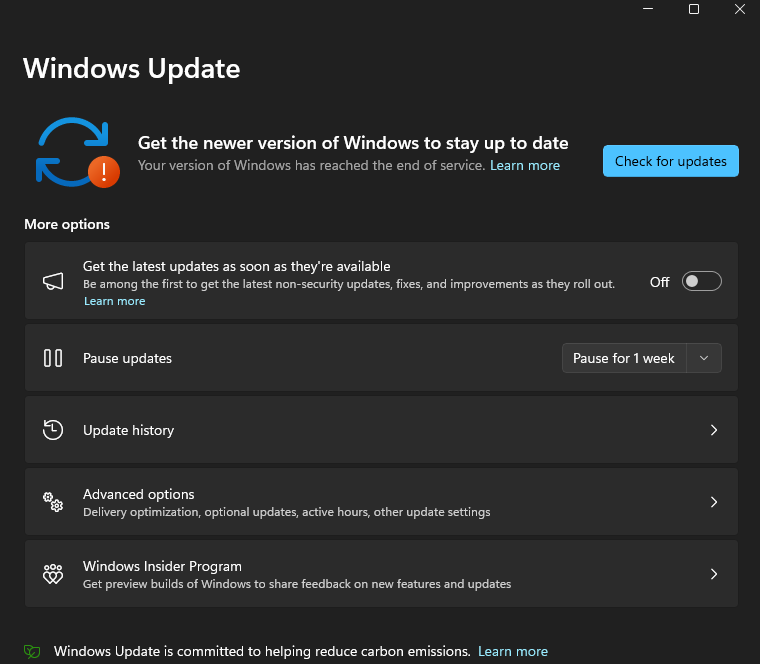Click the Windows Update page heading

131,68
